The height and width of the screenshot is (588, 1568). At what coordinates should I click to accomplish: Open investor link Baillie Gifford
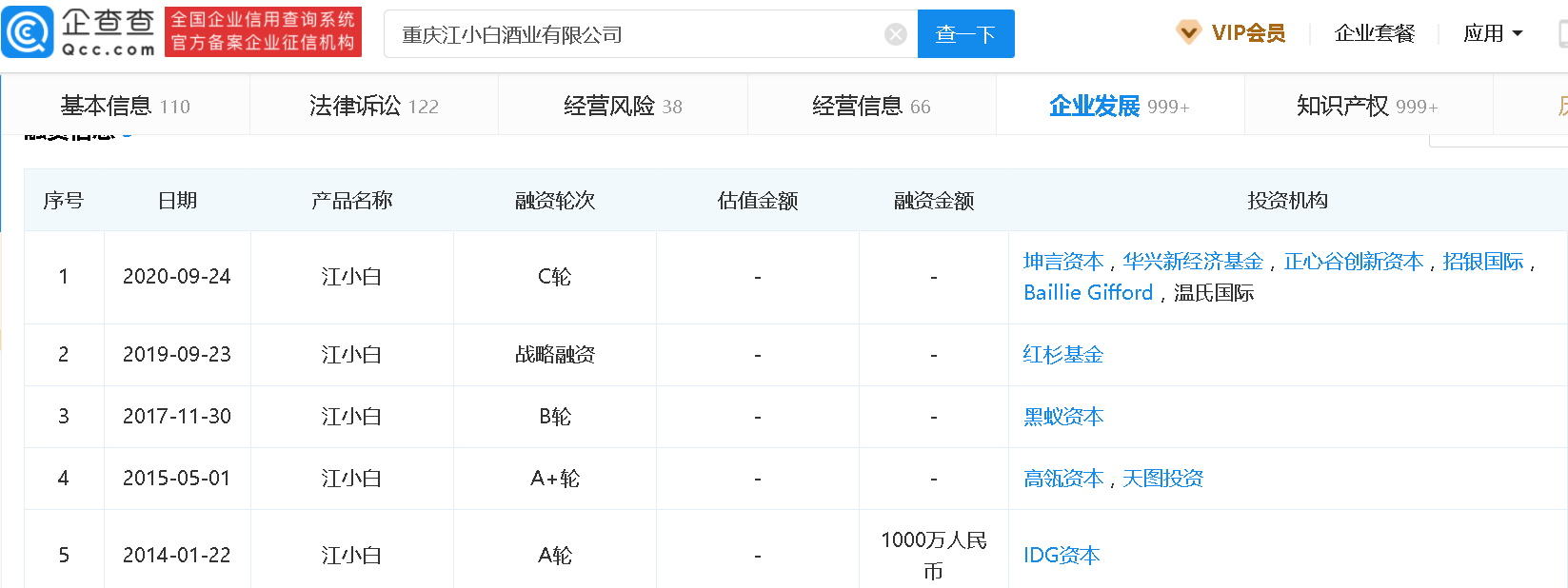[1088, 293]
